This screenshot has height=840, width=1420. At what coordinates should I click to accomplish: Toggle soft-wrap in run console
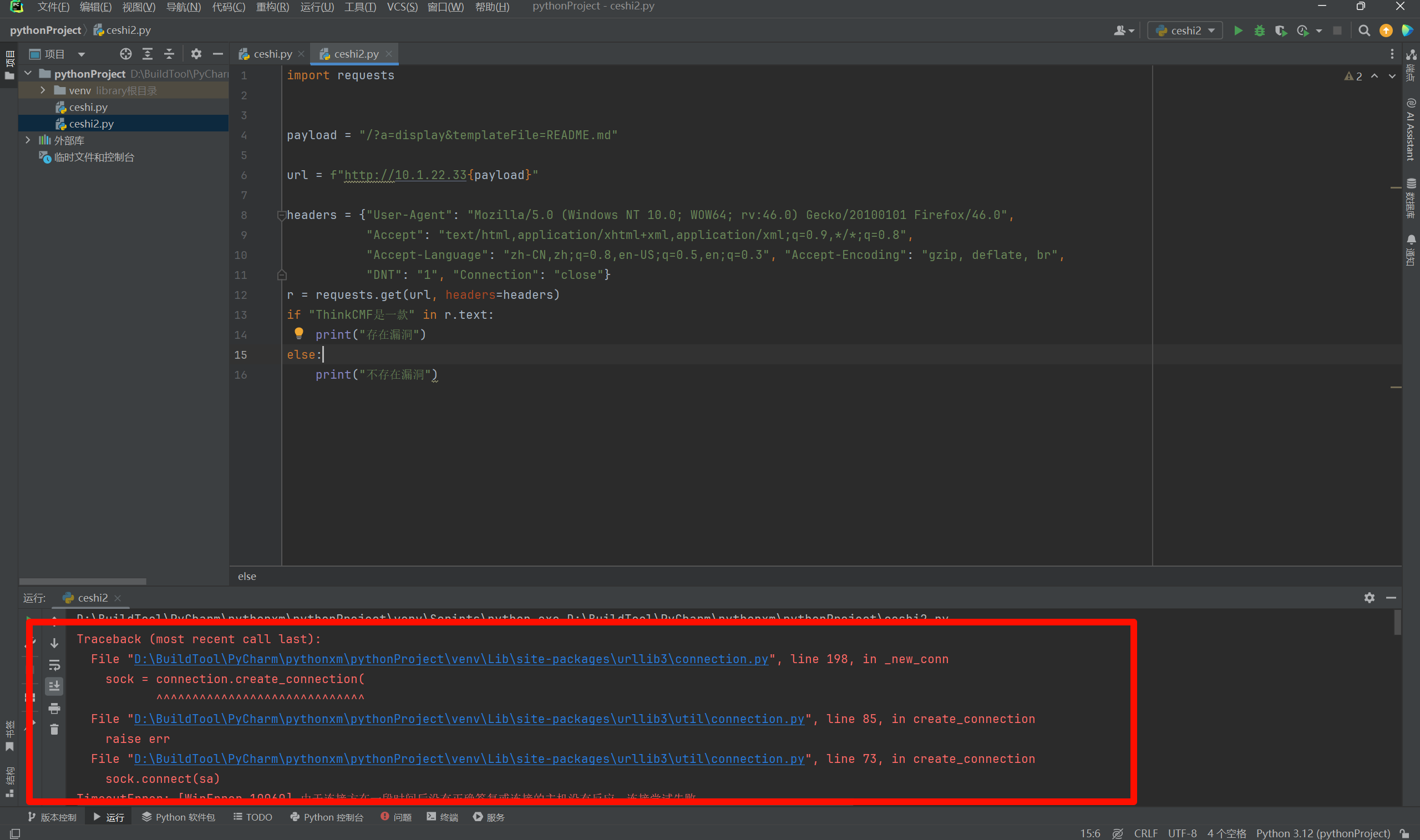pos(54,665)
